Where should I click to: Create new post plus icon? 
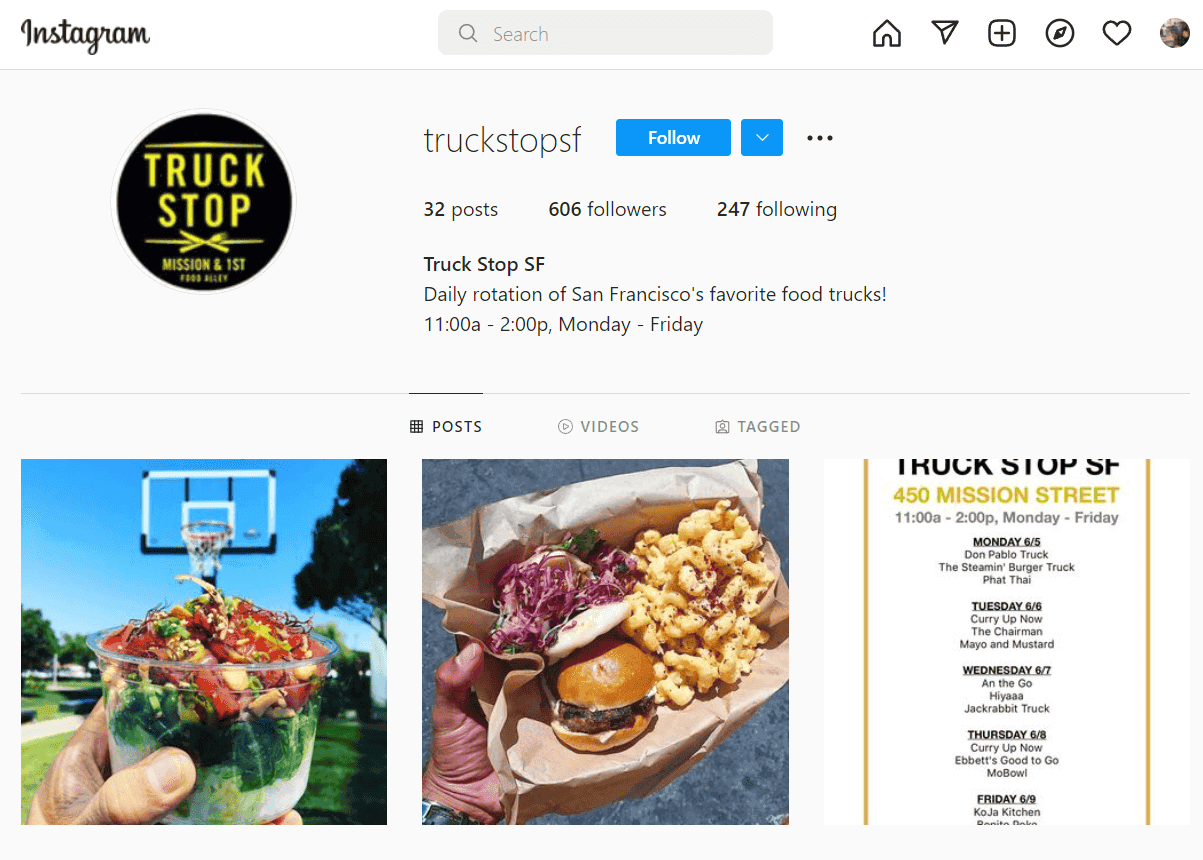(x=1002, y=34)
